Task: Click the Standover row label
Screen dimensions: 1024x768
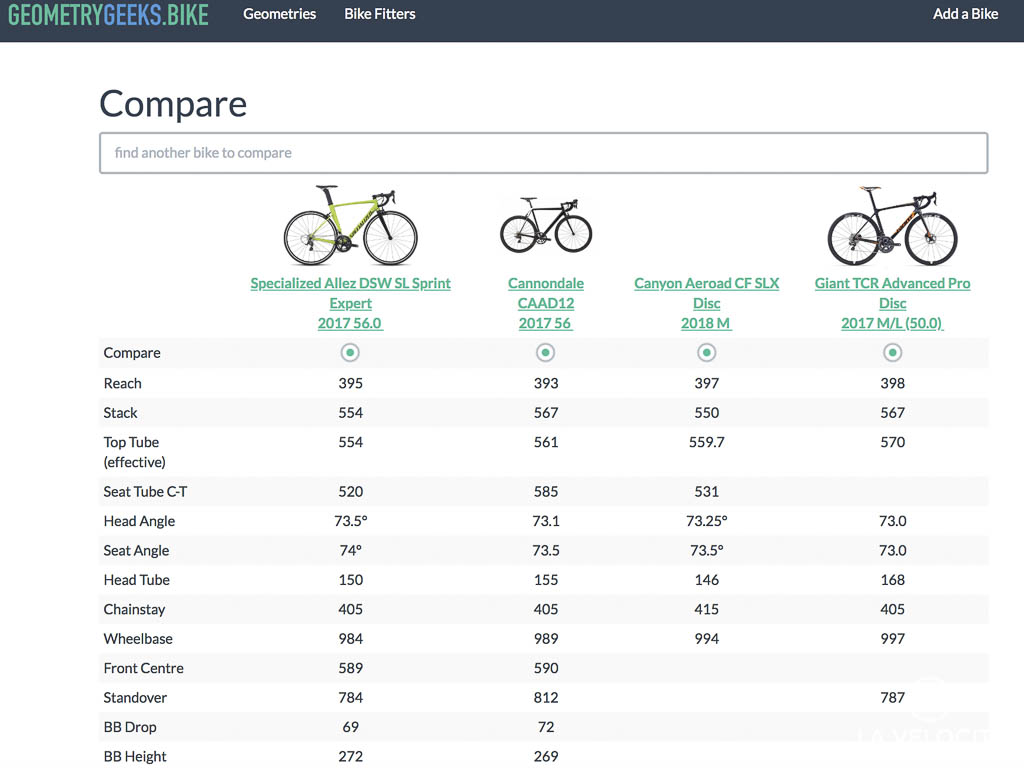Action: 135,697
